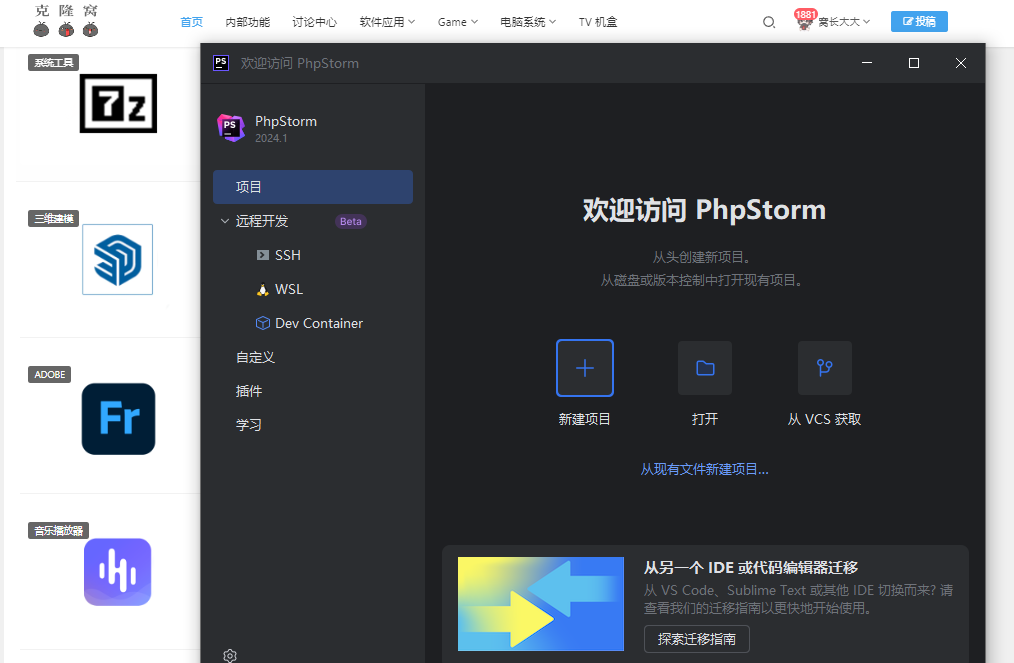This screenshot has width=1014, height=663.
Task: Click the Get from VCS branch icon
Action: [825, 368]
